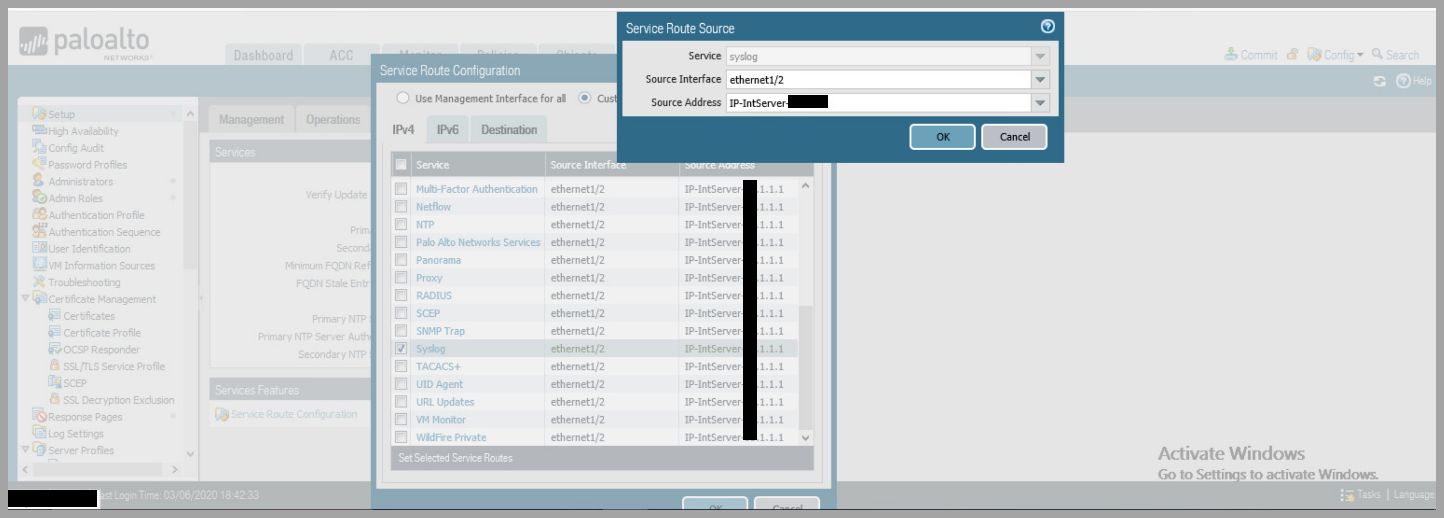Viewport: 1444px width, 518px height.
Task: Check the TACACS+ row checkbox
Action: 401,366
